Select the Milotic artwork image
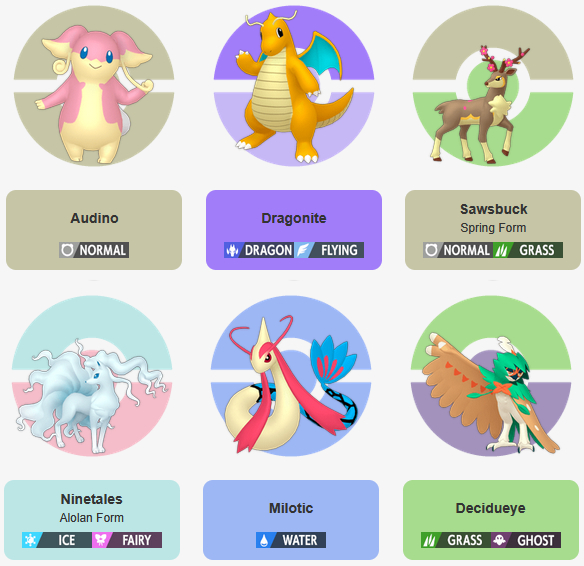The width and height of the screenshot is (584, 566). tap(291, 376)
